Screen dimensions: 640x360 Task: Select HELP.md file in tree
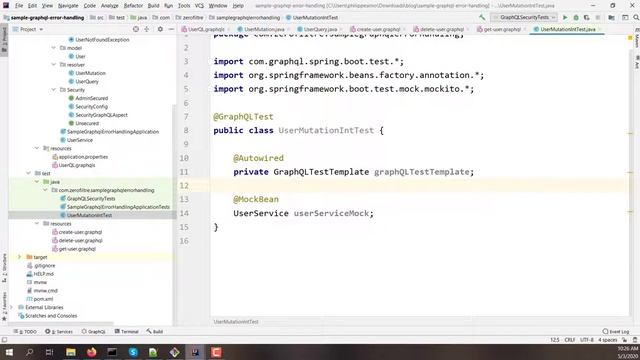click(x=43, y=274)
